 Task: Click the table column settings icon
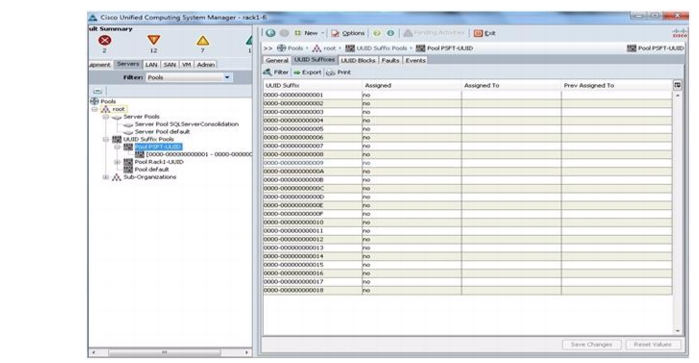pyautogui.click(x=678, y=85)
